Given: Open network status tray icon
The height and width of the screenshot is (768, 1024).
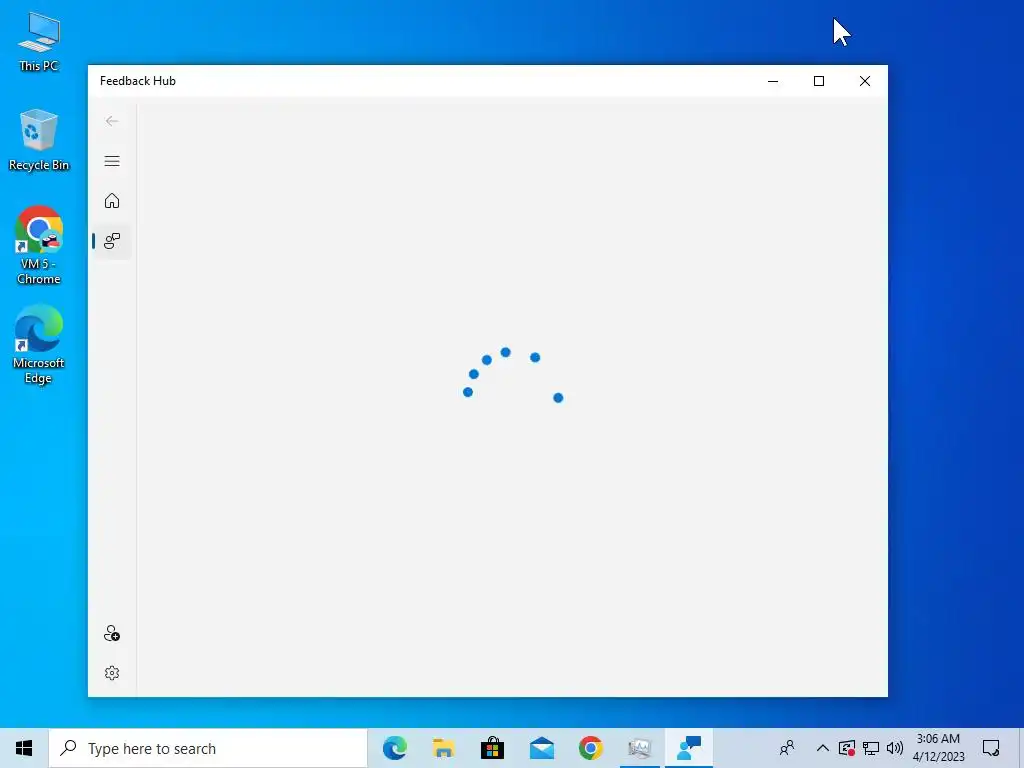Looking at the screenshot, I should tap(871, 748).
